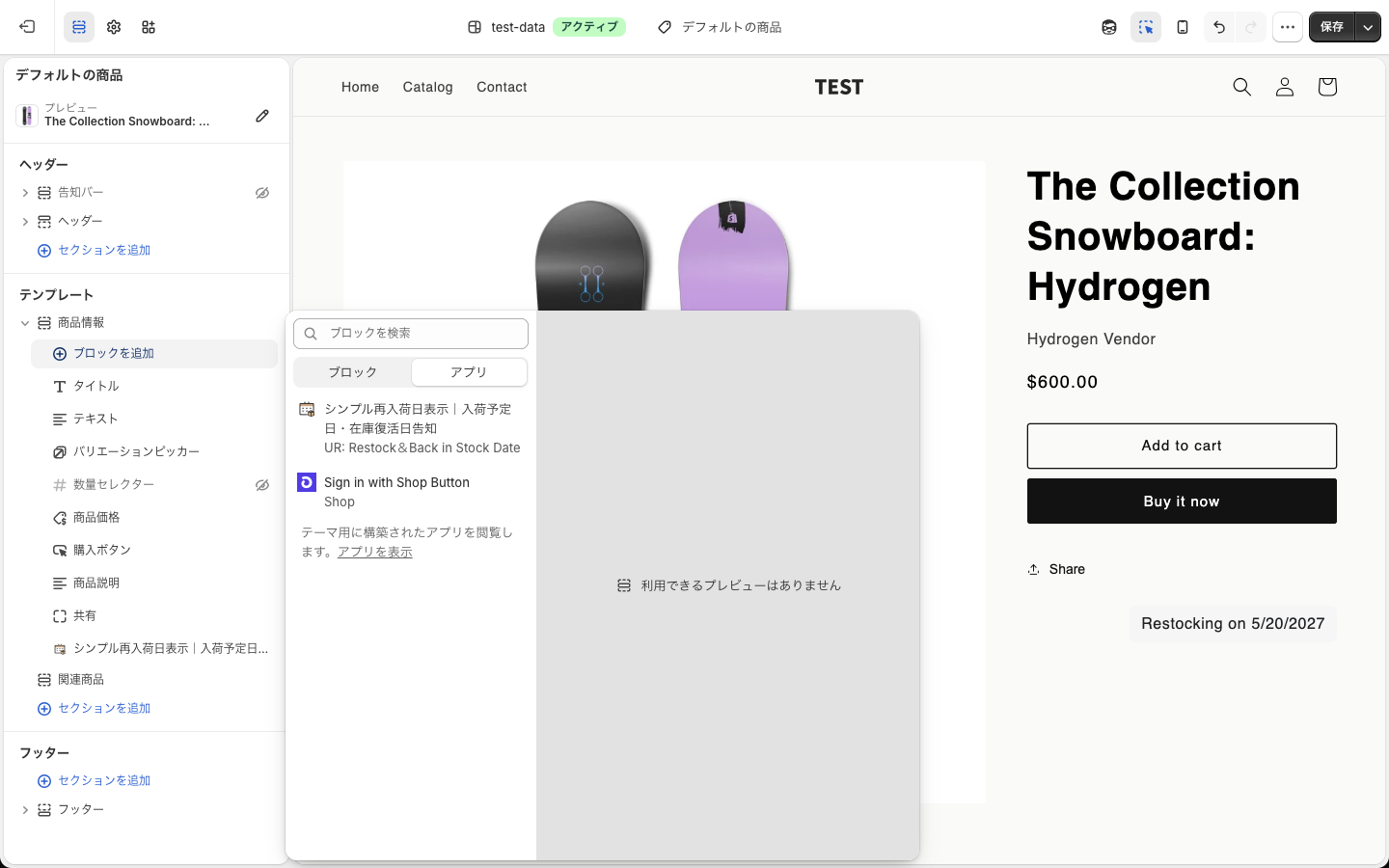Click the help chat icon in top bar
This screenshot has width=1389, height=868.
[x=1109, y=27]
